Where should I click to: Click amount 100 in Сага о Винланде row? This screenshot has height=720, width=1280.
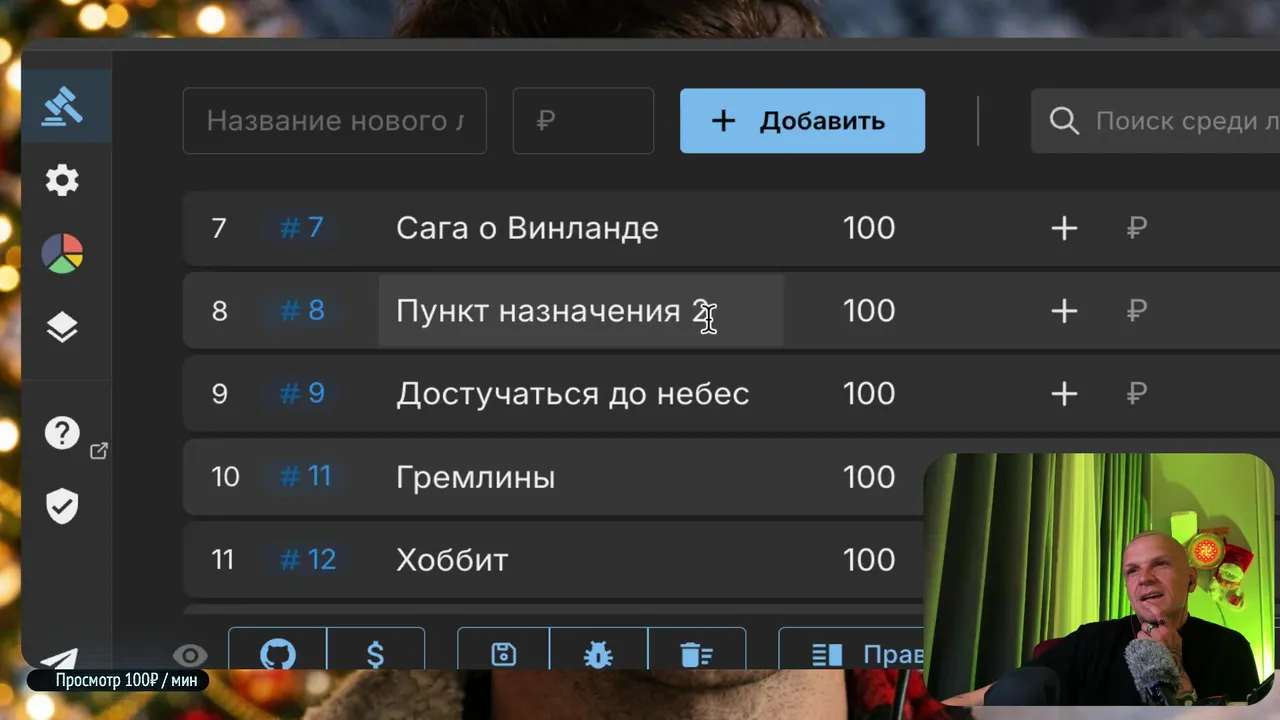tap(868, 228)
